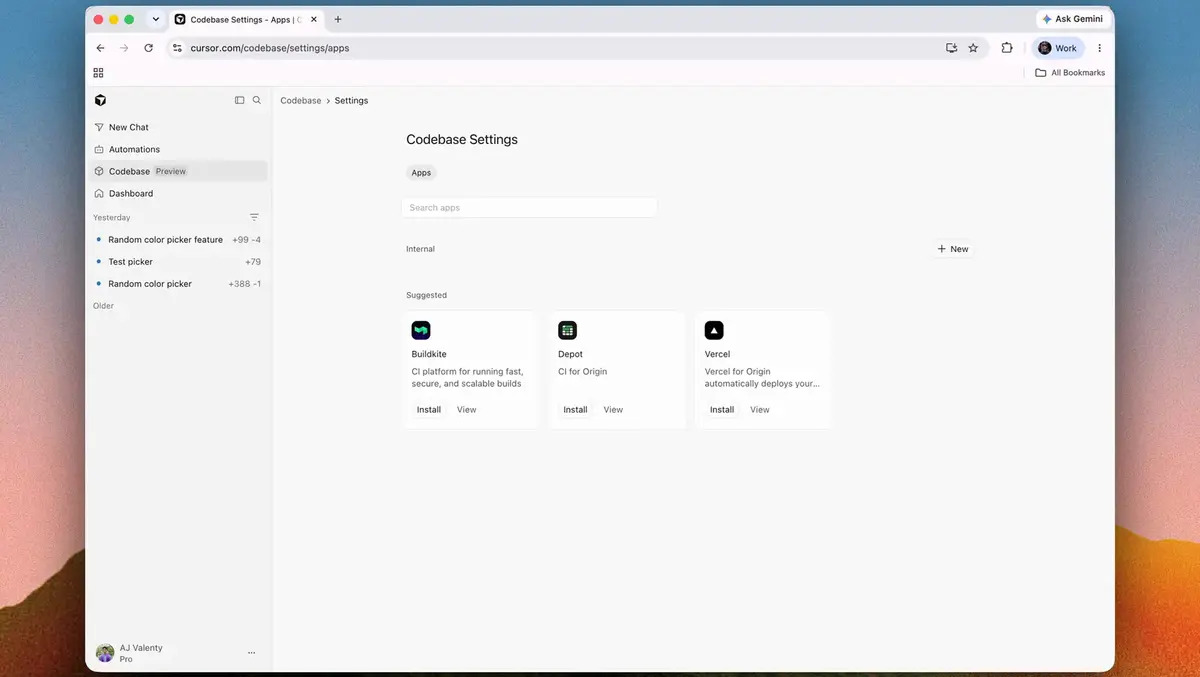This screenshot has height=677, width=1200.
Task: Install the Depot app
Action: (x=575, y=410)
